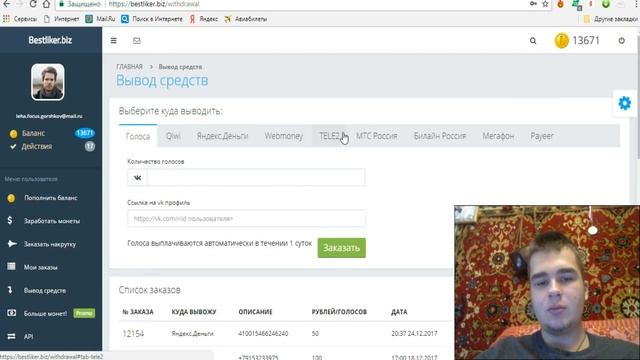This screenshot has width=640, height=360.
Task: Open Services apps grid in bookmarks bar
Action: [20, 19]
